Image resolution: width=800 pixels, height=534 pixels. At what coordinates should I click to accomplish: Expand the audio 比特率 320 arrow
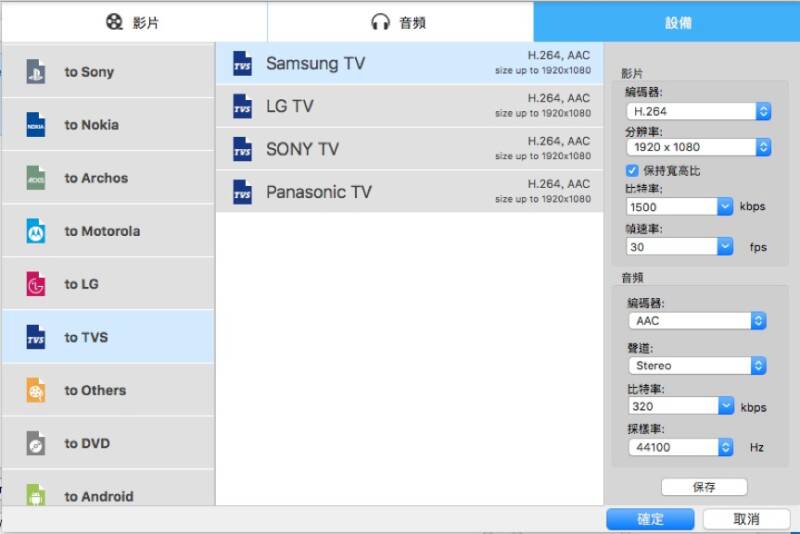[726, 406]
